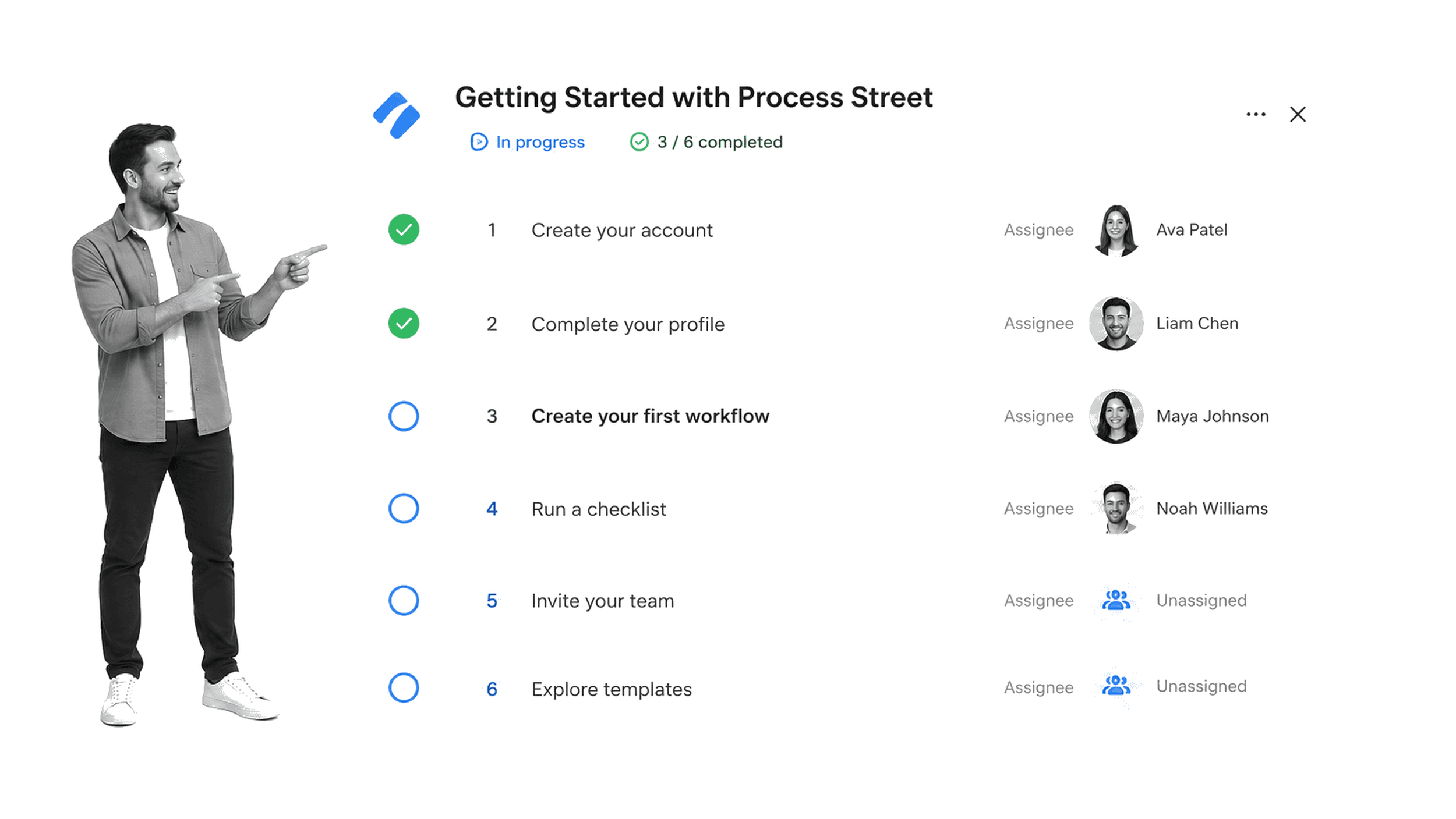This screenshot has height=819, width=1456.
Task: Mark Invite your team as complete
Action: coord(404,601)
